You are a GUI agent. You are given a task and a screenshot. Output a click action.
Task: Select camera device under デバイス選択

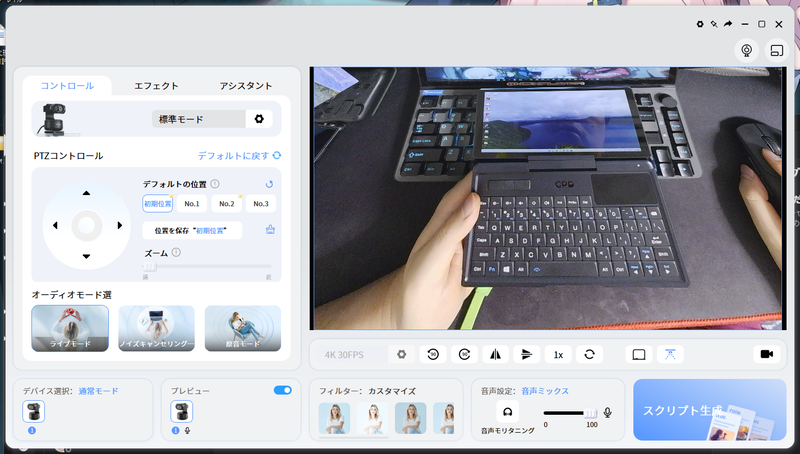(34, 411)
